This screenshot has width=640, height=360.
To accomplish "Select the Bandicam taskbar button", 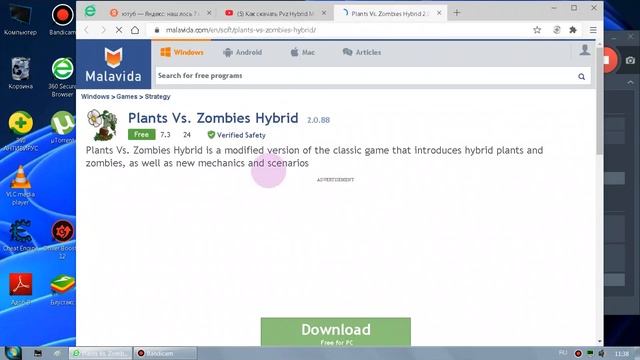I will (x=165, y=353).
